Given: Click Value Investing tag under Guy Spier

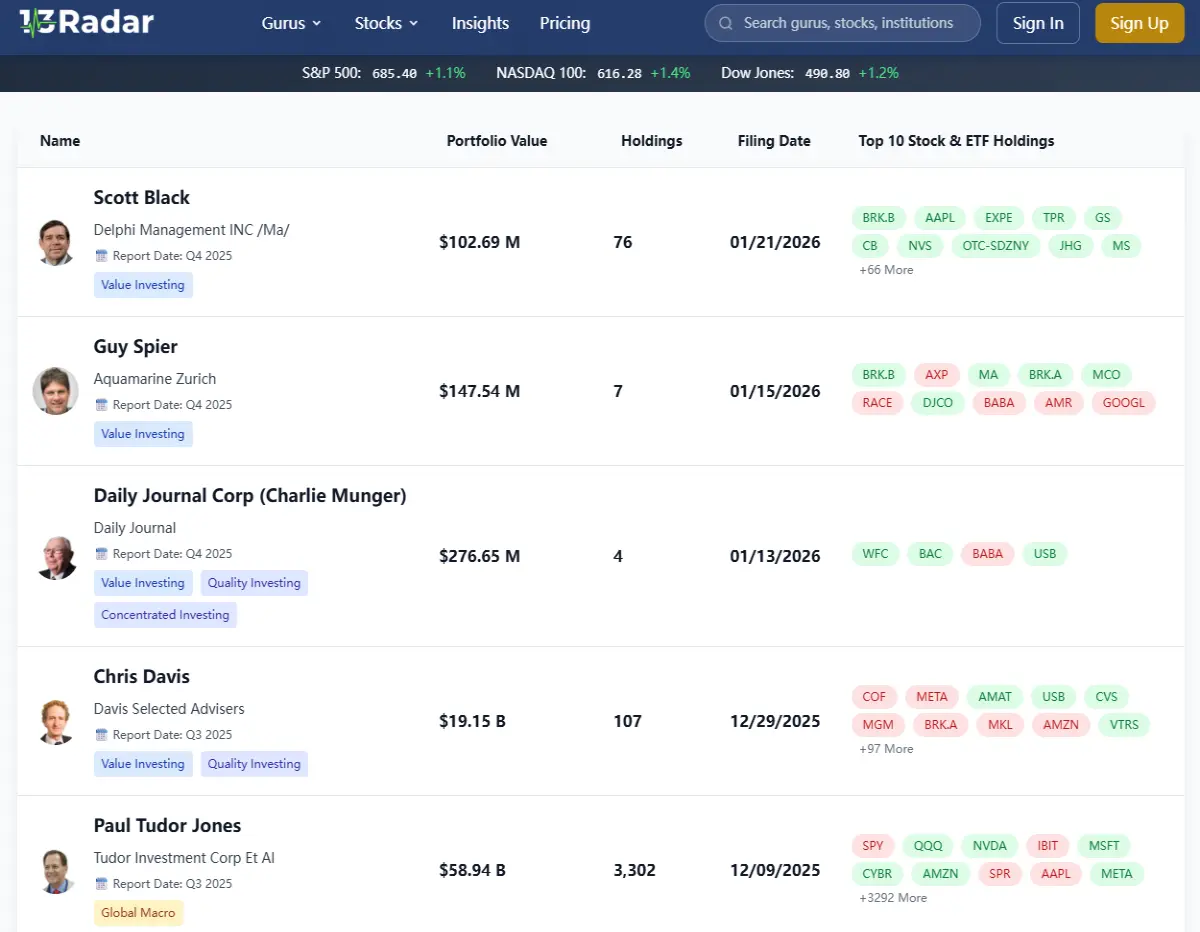Looking at the screenshot, I should tap(143, 434).
